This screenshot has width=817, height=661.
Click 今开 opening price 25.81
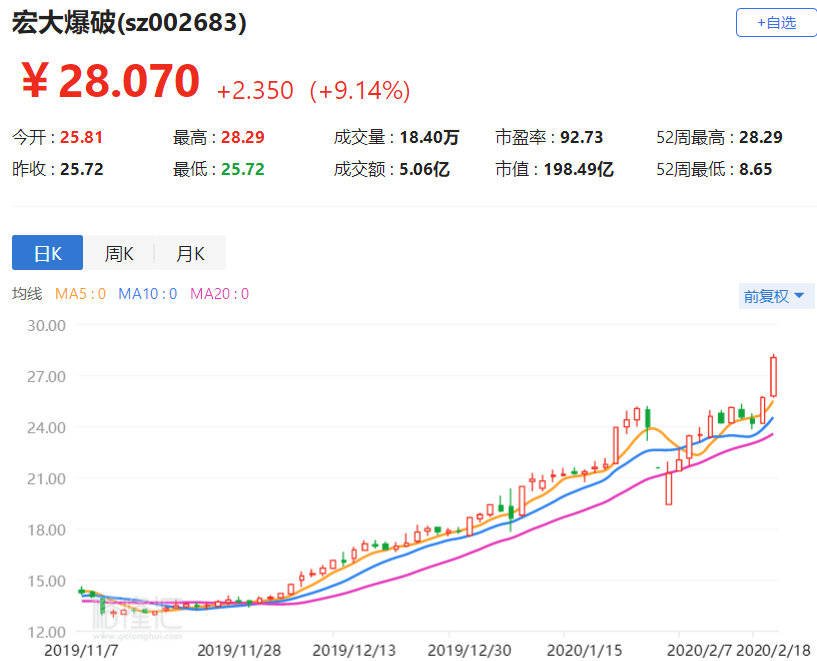pos(81,137)
